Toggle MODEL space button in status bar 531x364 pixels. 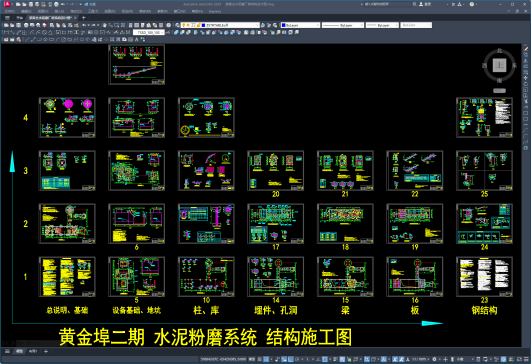point(252,359)
